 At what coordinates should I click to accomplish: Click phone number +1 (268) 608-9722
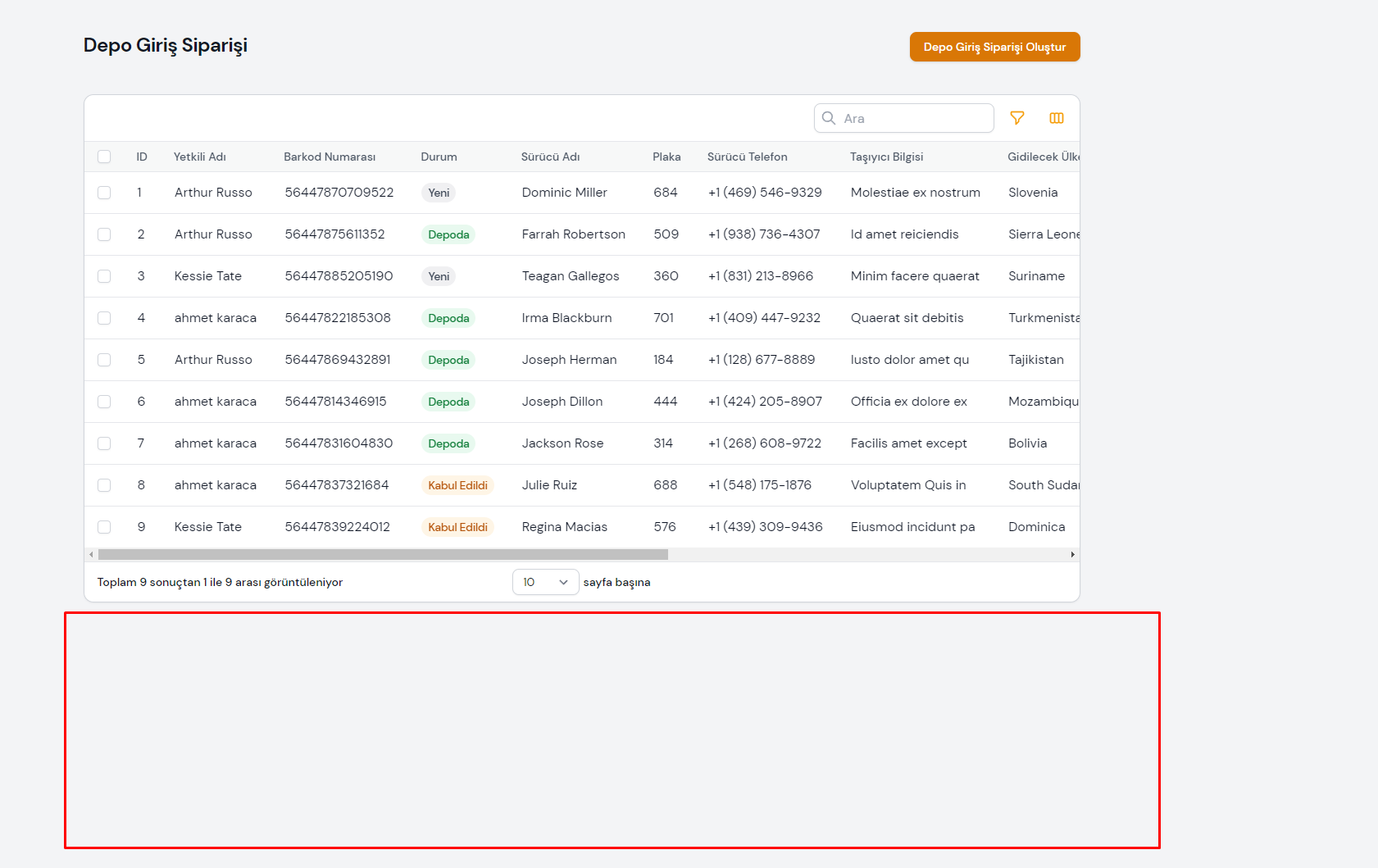click(765, 443)
